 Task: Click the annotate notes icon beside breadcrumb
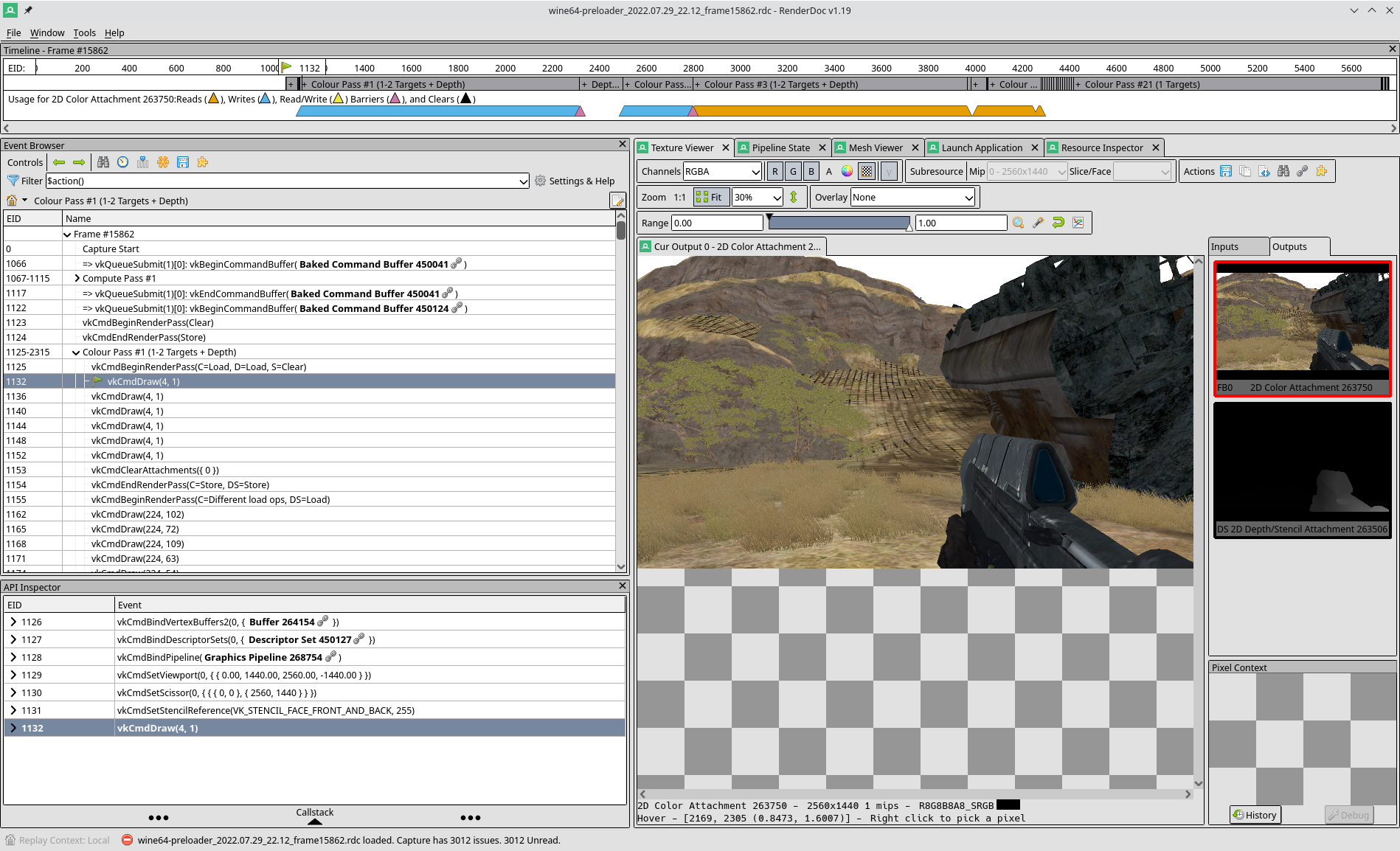[x=617, y=201]
